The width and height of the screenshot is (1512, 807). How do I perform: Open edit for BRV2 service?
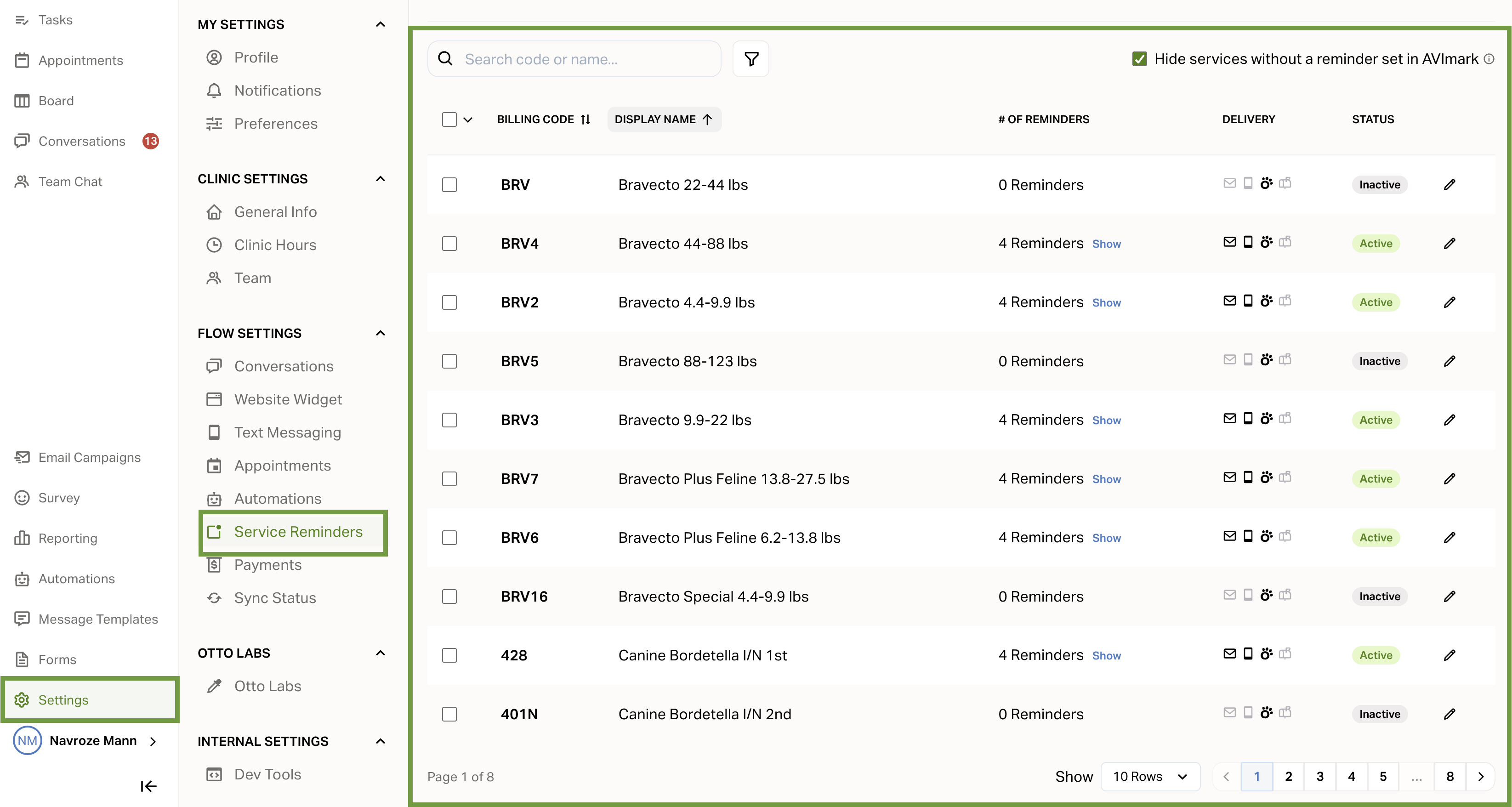[1449, 302]
